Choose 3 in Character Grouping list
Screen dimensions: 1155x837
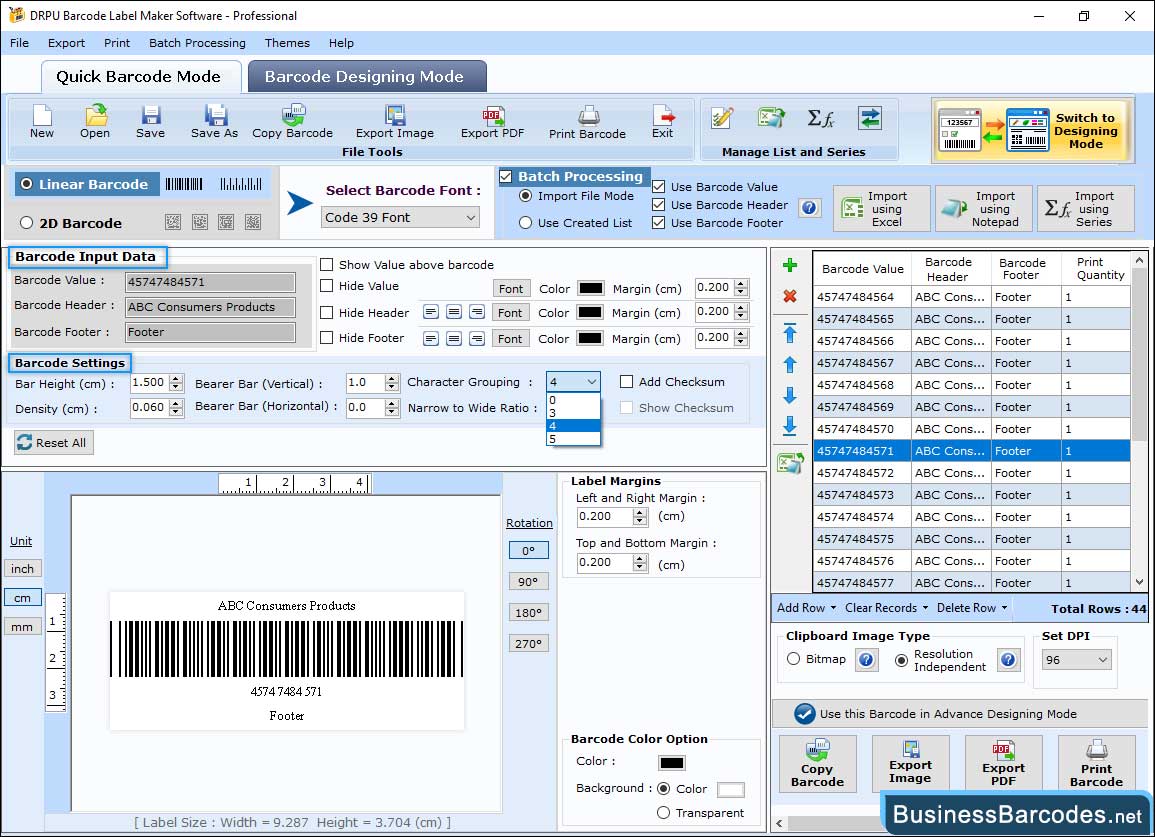573,413
